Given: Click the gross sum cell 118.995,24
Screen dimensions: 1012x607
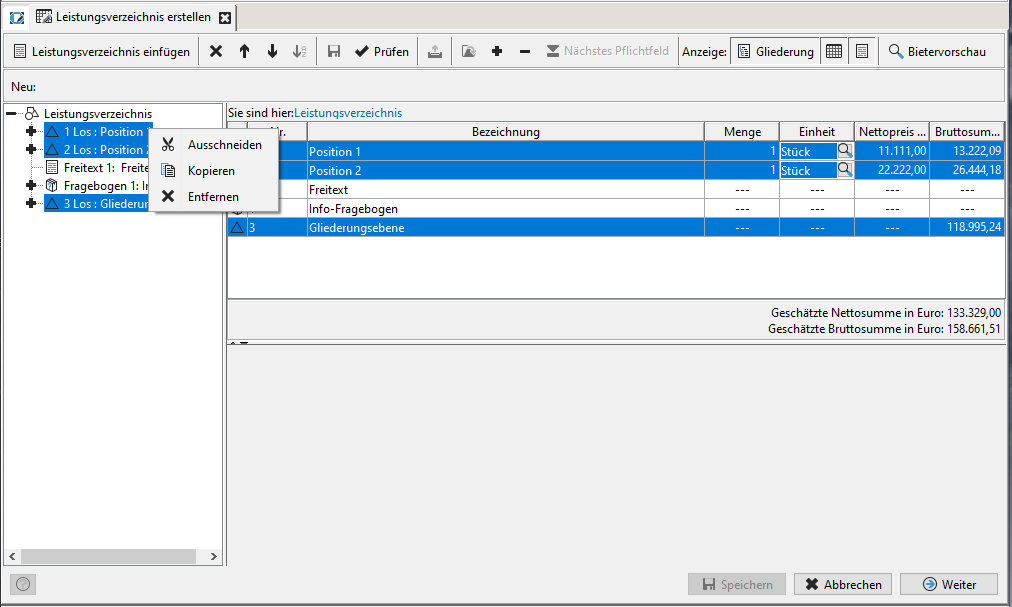Looking at the screenshot, I should coord(967,227).
